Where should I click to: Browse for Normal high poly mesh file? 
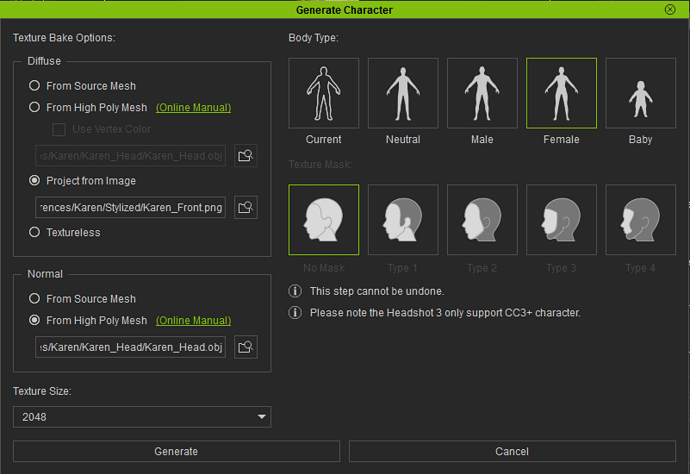pos(246,347)
